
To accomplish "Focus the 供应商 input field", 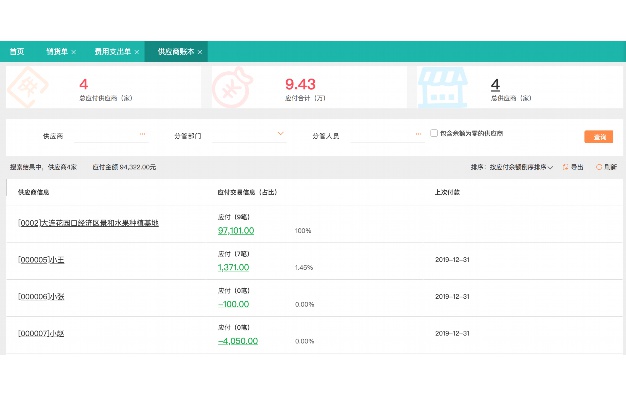I will [111, 136].
